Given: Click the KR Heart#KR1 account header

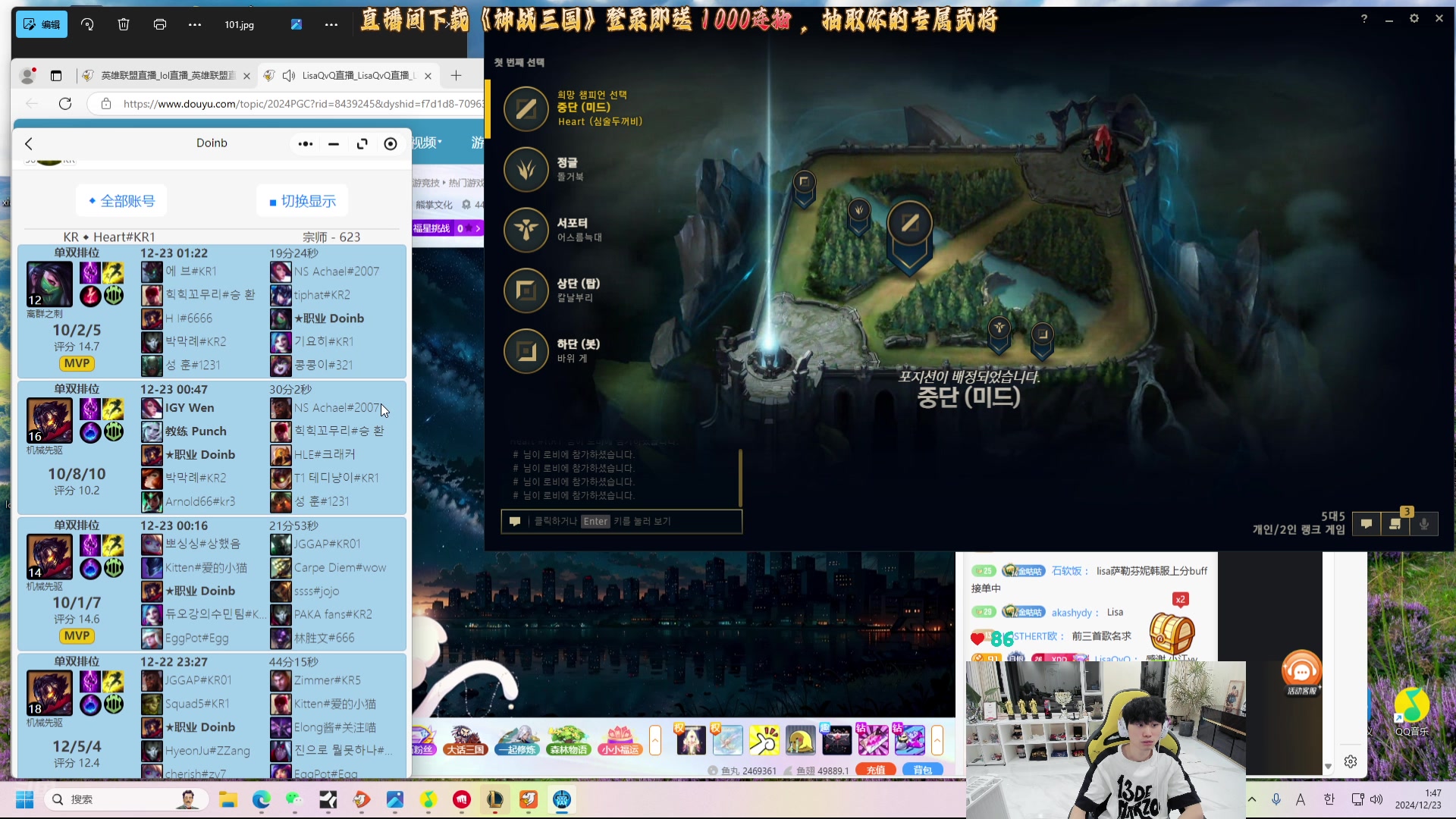Looking at the screenshot, I should click(x=109, y=237).
